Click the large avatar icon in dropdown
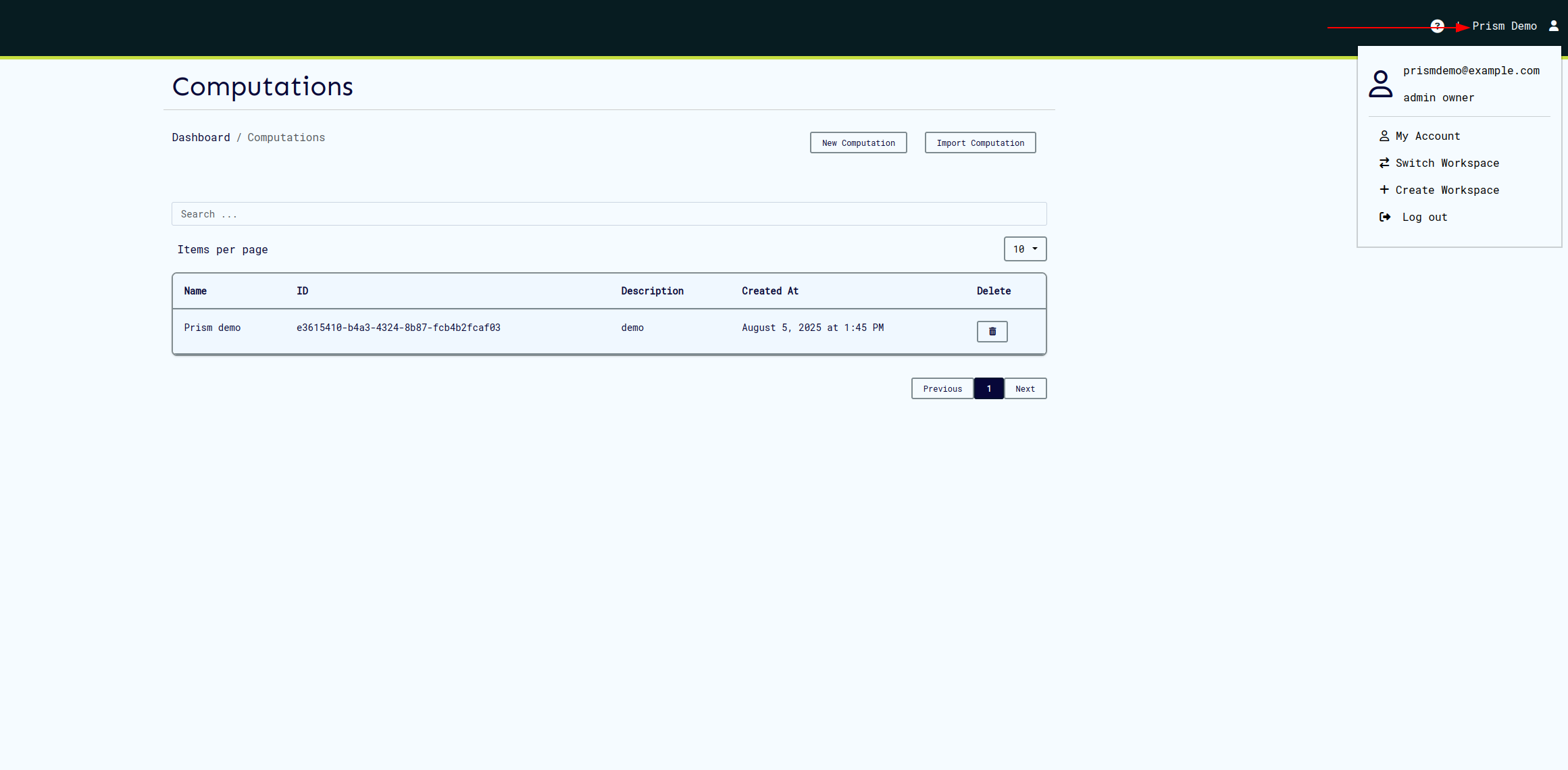The width and height of the screenshot is (1568, 770). (1380, 84)
